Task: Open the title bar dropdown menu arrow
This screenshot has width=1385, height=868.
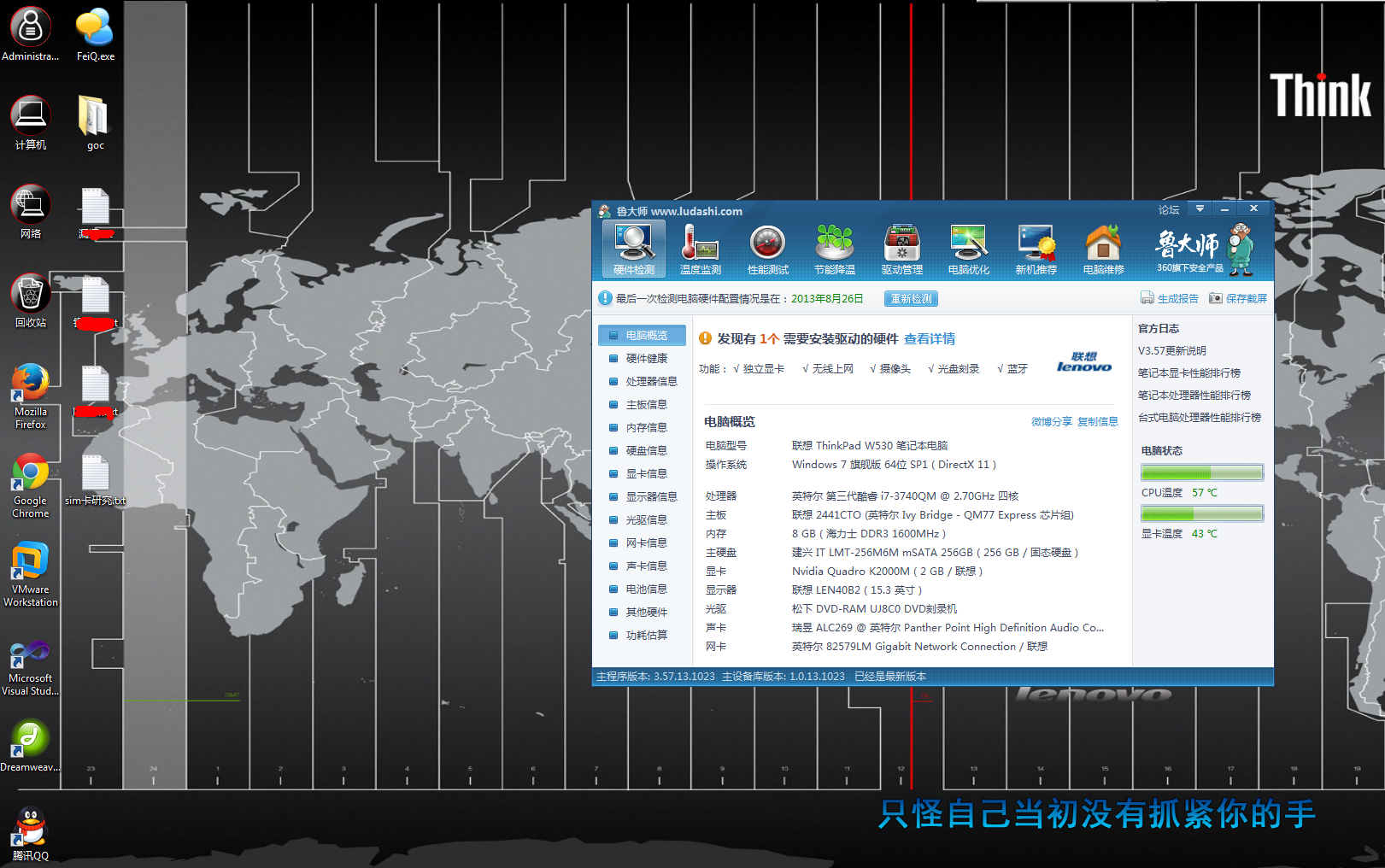Action: click(x=1200, y=209)
